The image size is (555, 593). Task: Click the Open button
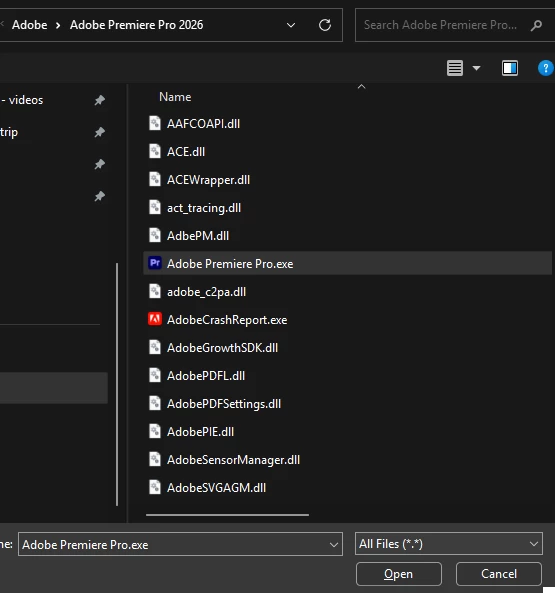[x=398, y=574]
